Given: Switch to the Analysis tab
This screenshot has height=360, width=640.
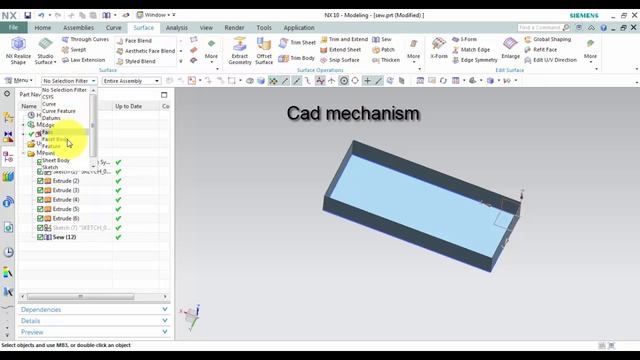Looking at the screenshot, I should [x=177, y=28].
